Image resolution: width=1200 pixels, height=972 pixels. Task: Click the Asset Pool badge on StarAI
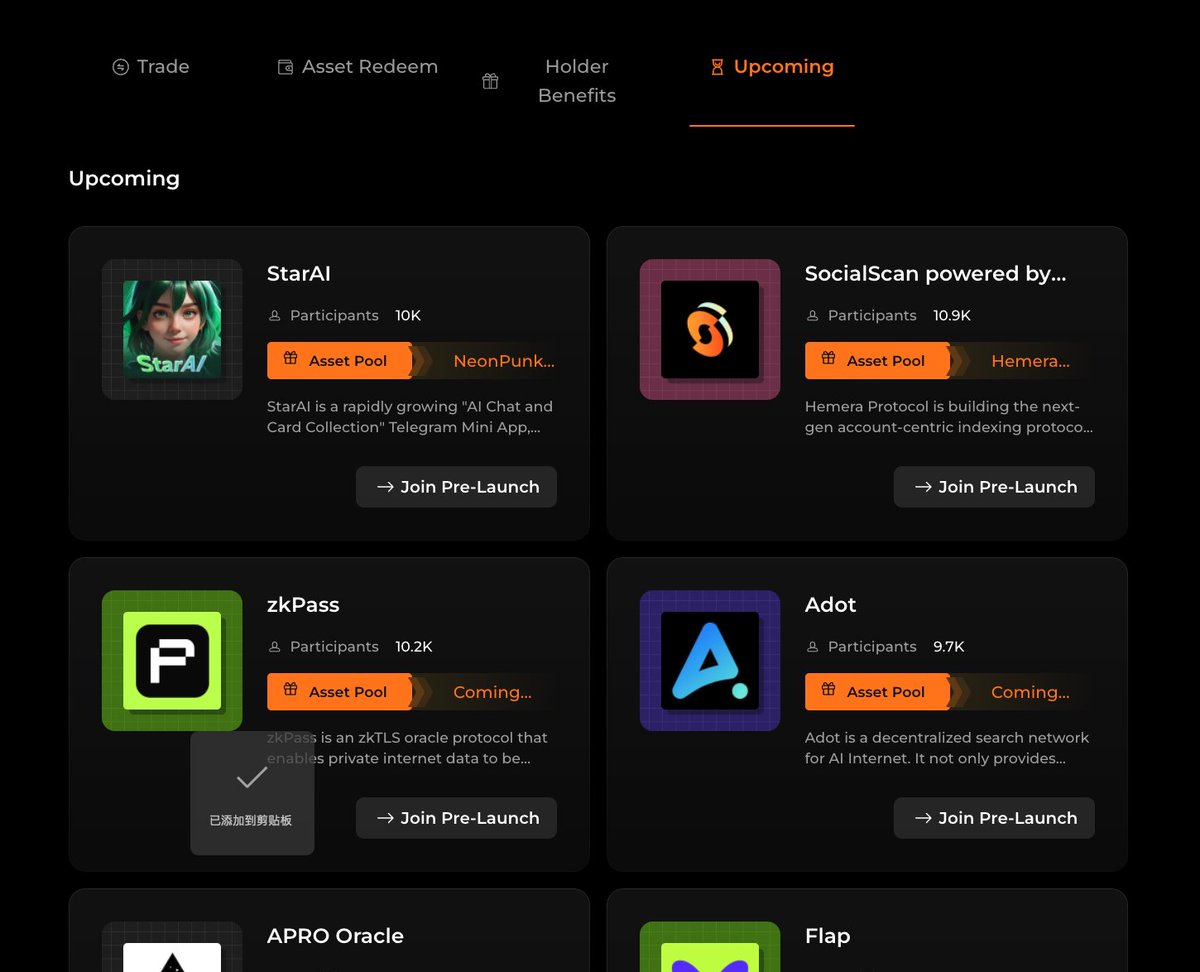(340, 361)
